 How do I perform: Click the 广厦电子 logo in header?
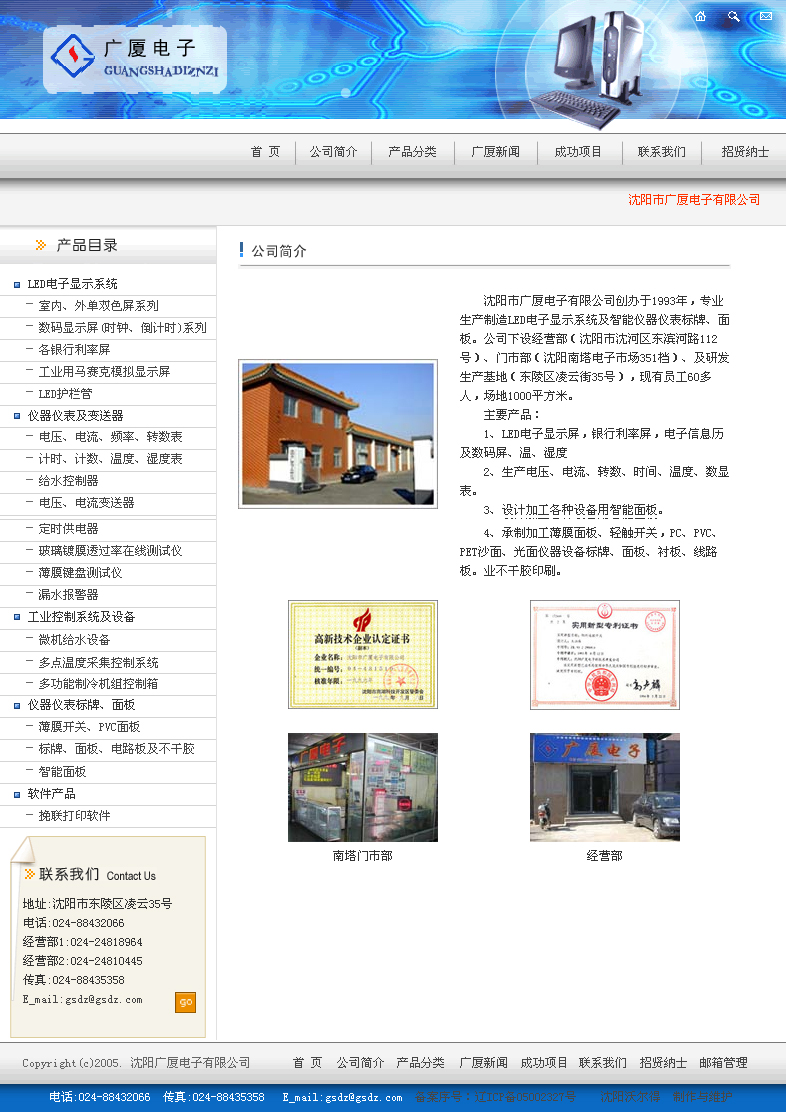(x=134, y=57)
